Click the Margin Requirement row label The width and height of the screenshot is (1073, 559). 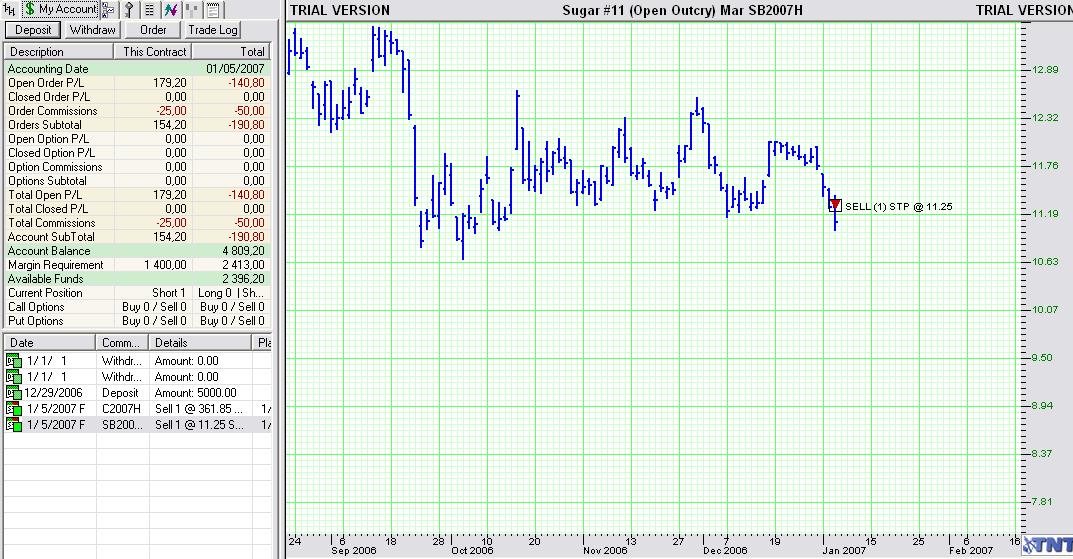point(55,265)
